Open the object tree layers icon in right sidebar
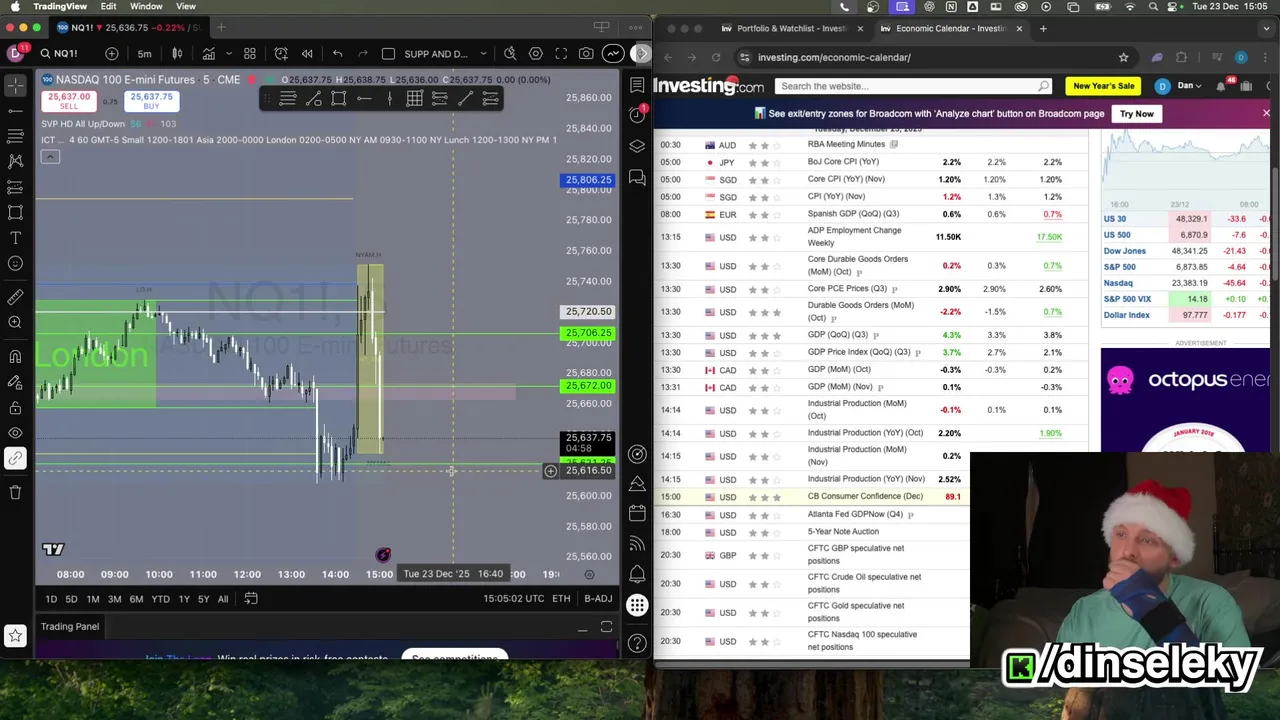The width and height of the screenshot is (1280, 720). (637, 146)
